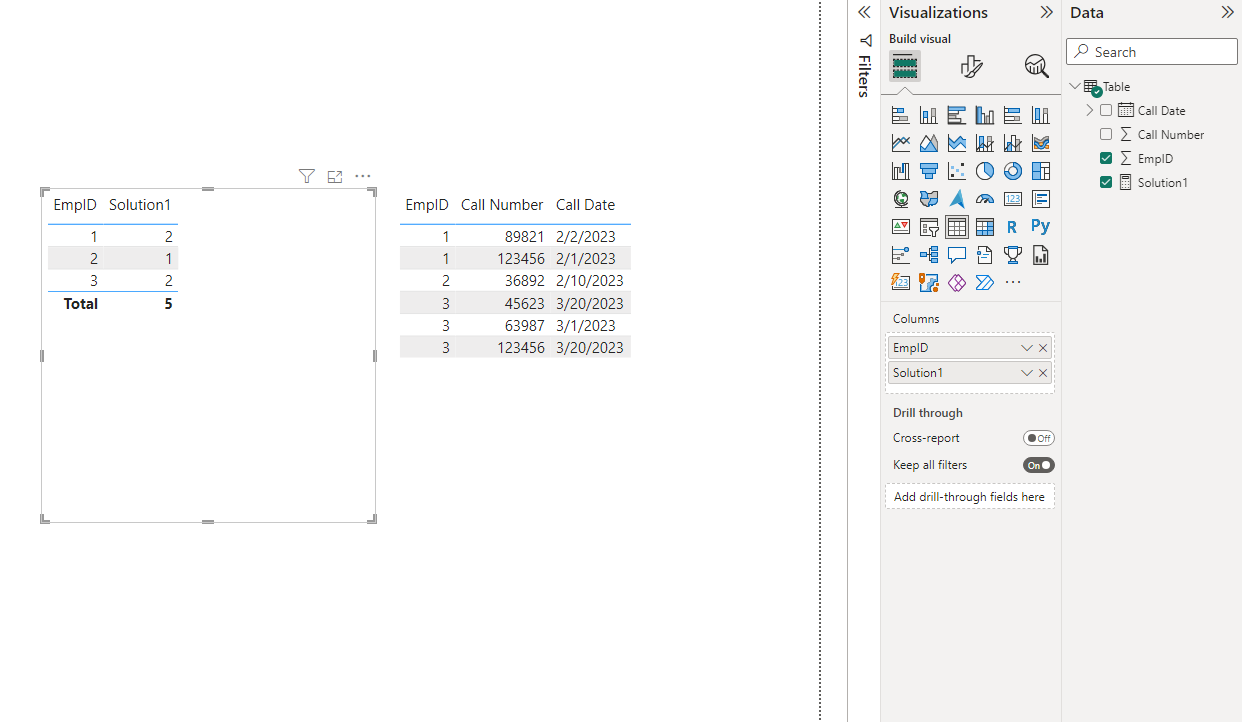Choose the KPI visual
The image size is (1242, 722).
(900, 227)
